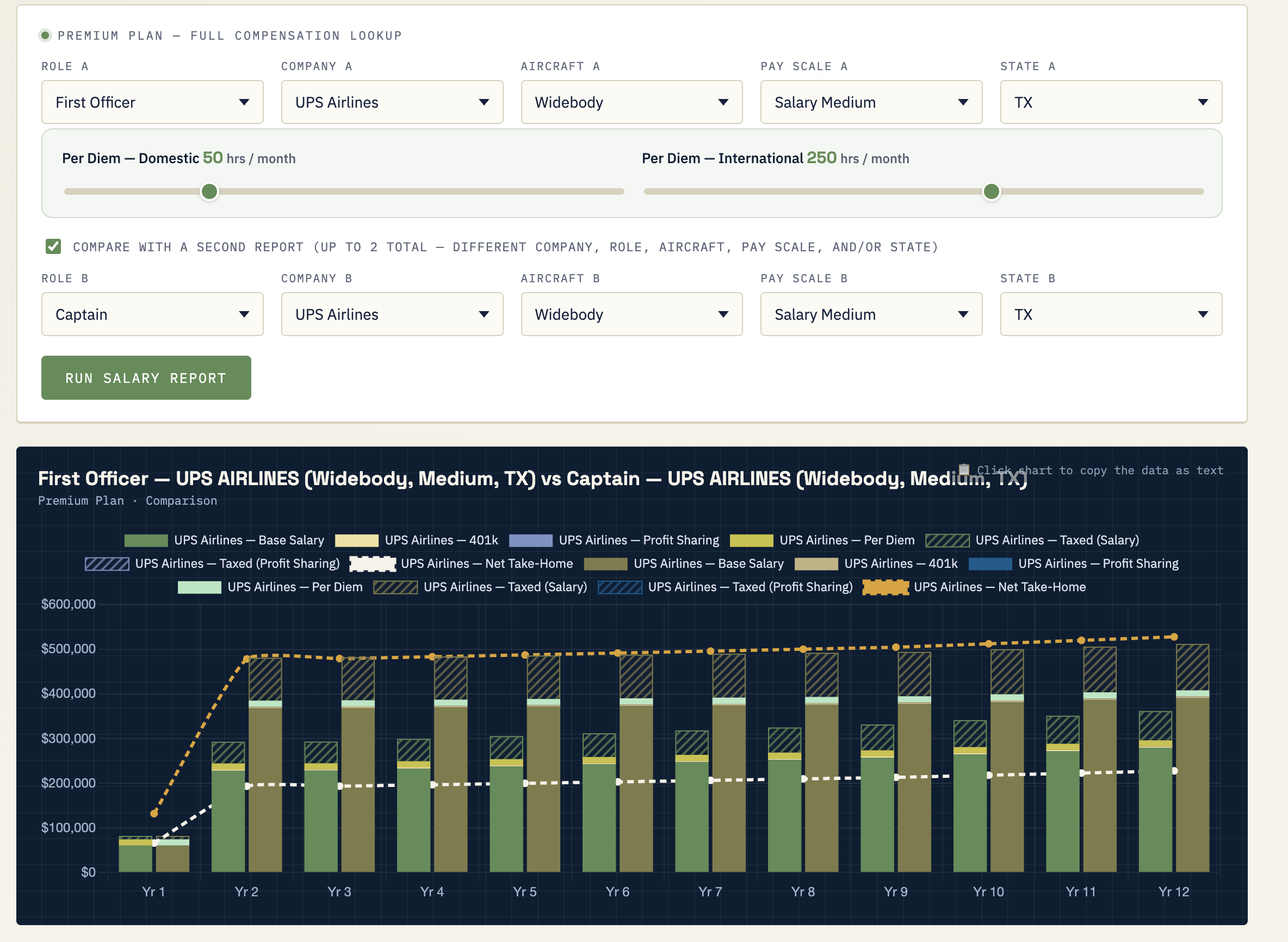The image size is (1288, 942).
Task: Toggle the tan 401k legend item
Action: [x=876, y=563]
